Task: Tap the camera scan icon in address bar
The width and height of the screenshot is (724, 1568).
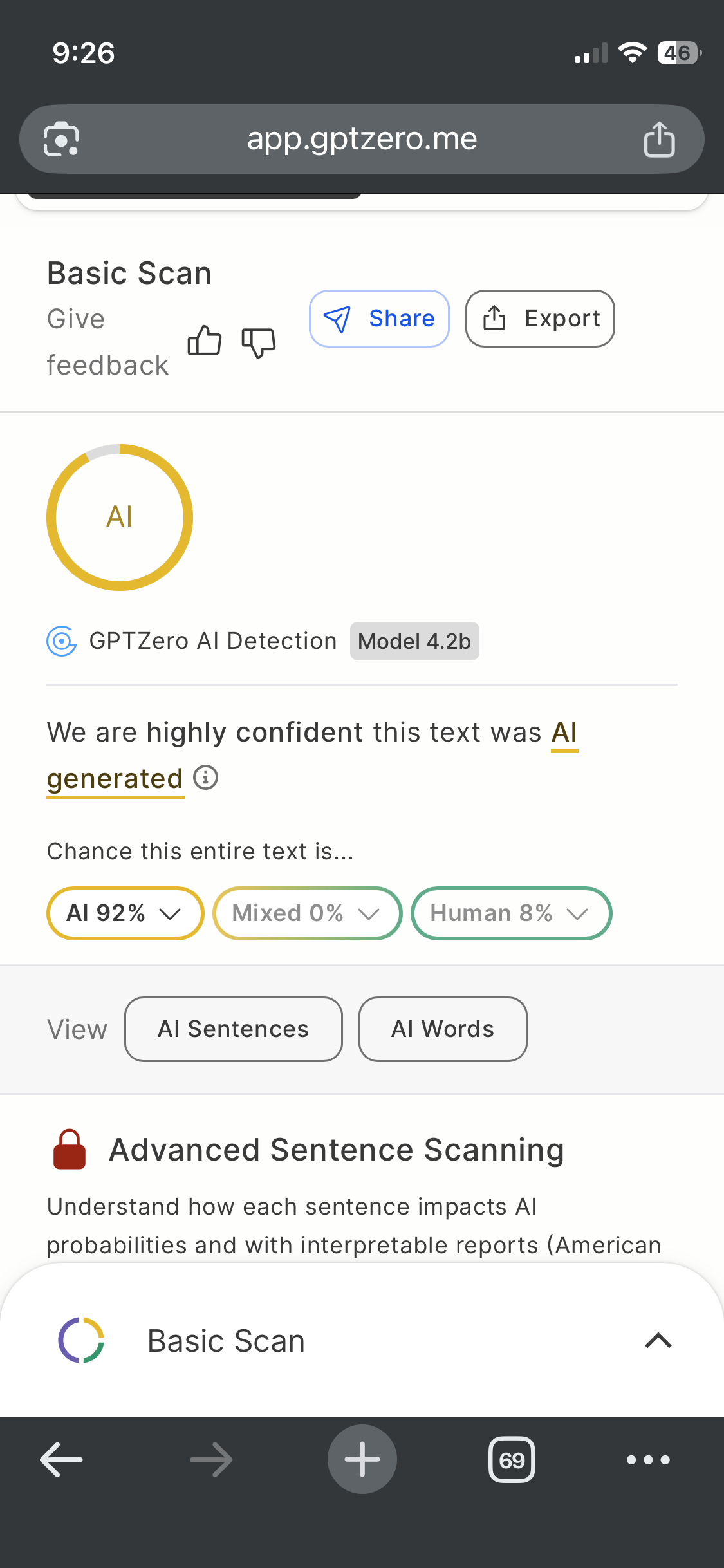Action: (61, 139)
